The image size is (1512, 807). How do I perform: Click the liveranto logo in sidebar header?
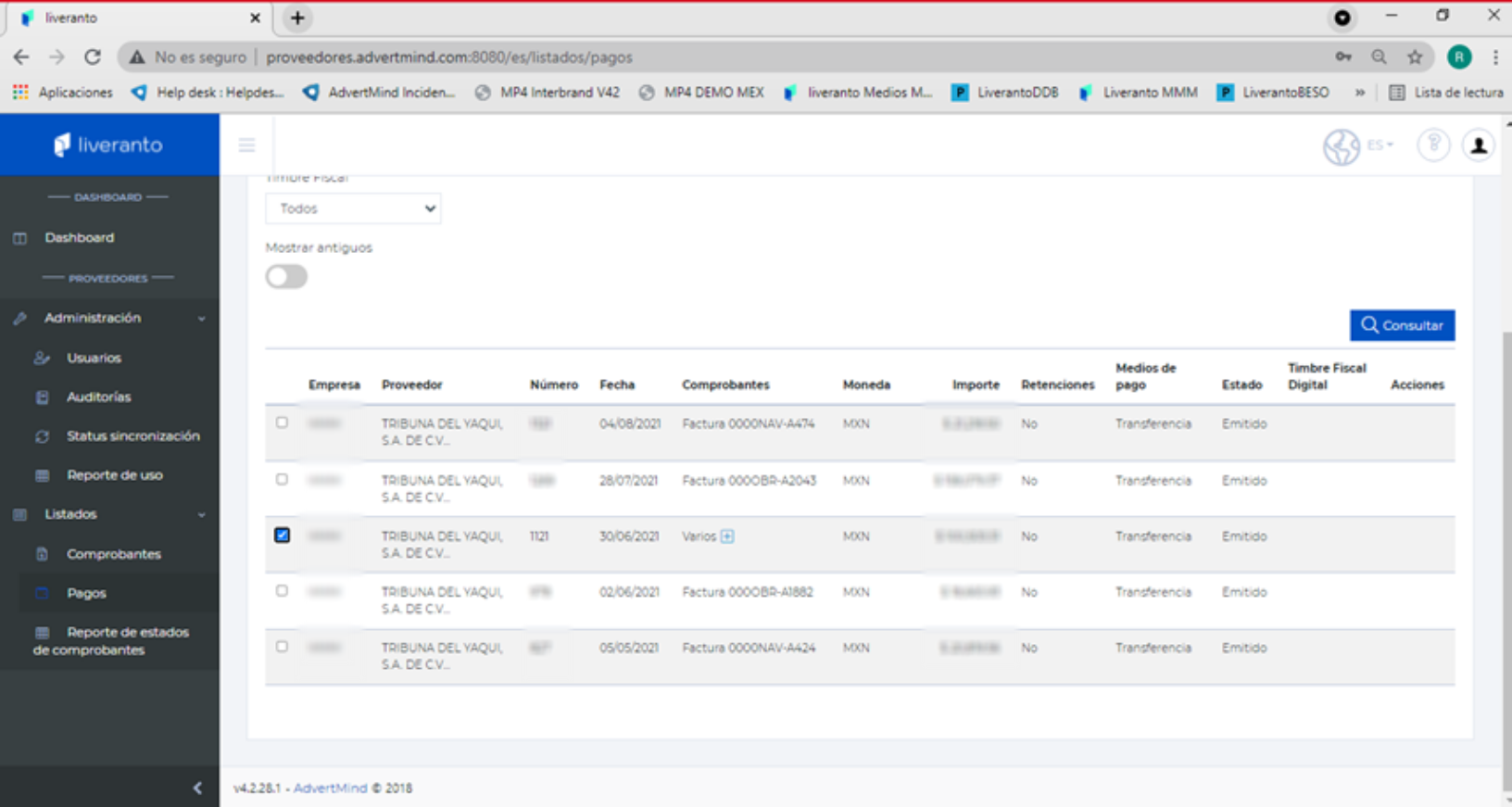[x=108, y=145]
